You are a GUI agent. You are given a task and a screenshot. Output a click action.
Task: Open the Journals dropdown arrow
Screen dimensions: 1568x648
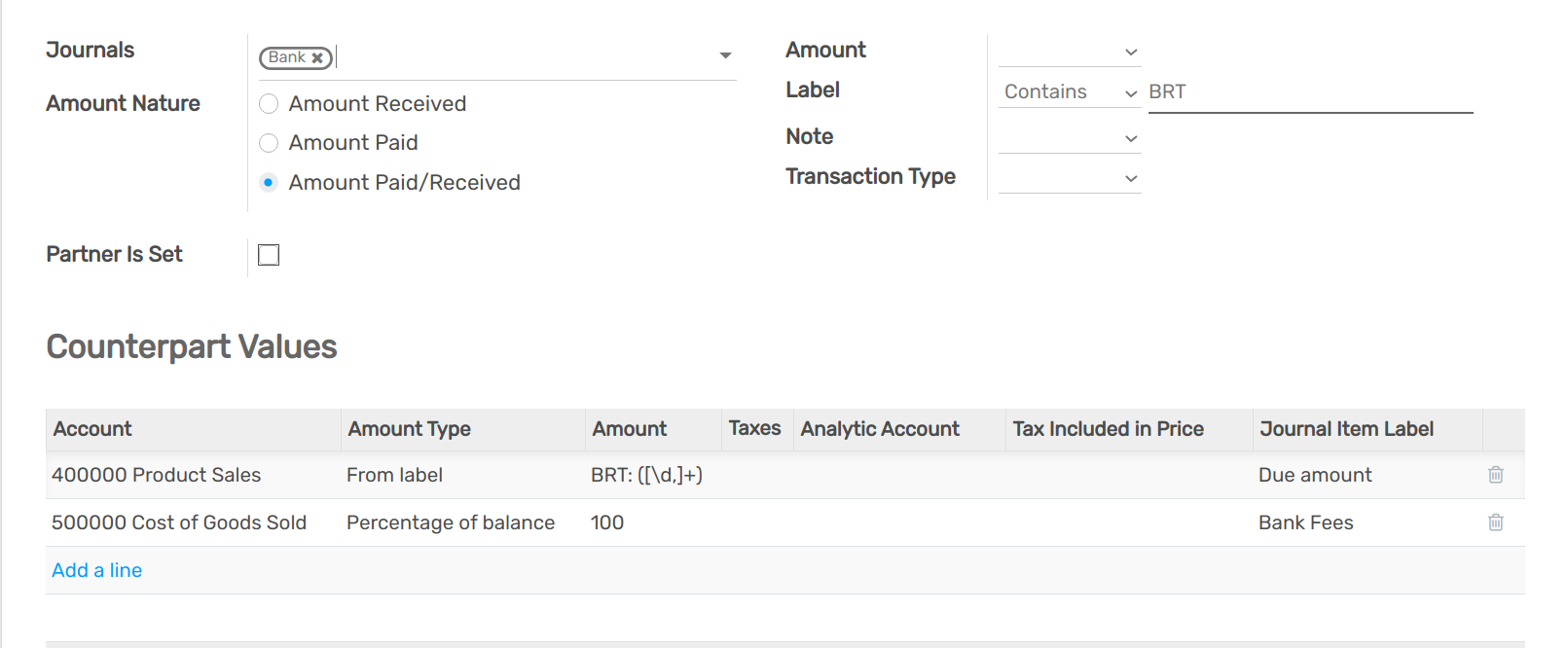pyautogui.click(x=725, y=55)
